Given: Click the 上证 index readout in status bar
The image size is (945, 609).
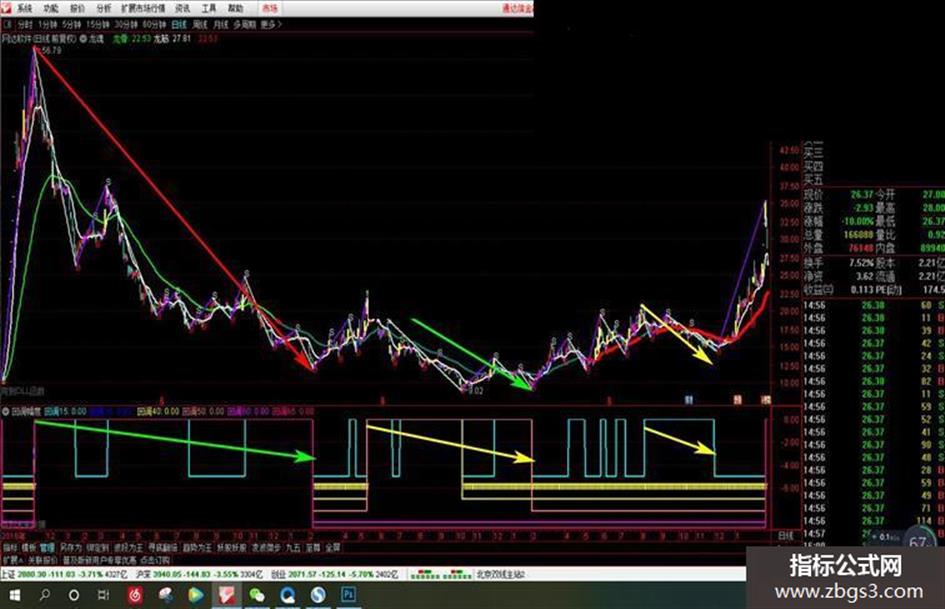Looking at the screenshot, I should [64, 575].
